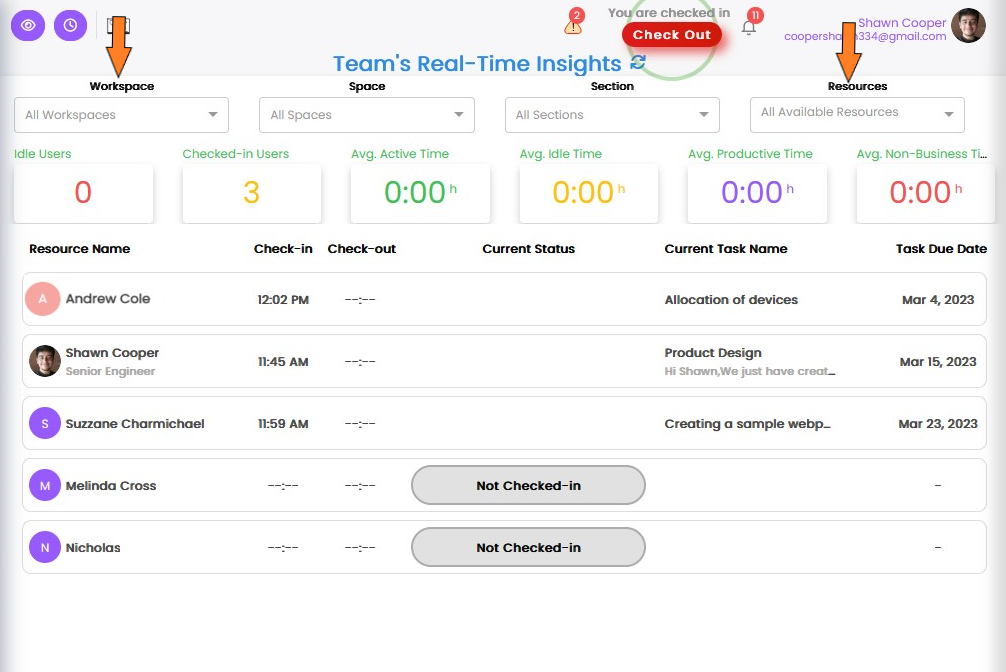This screenshot has width=1006, height=672.
Task: Click the refresh icon beside Real-Time Insights title
Action: coord(637,62)
